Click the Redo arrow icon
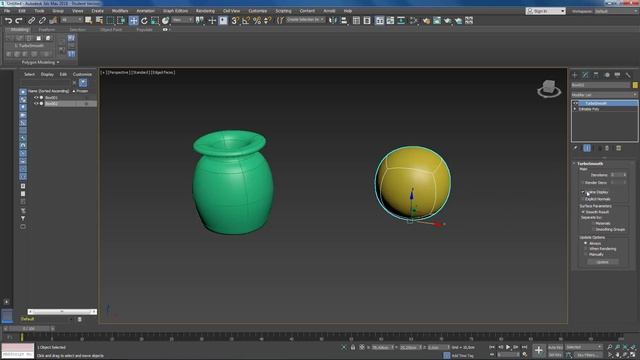This screenshot has height=360, width=640. pyautogui.click(x=19, y=20)
